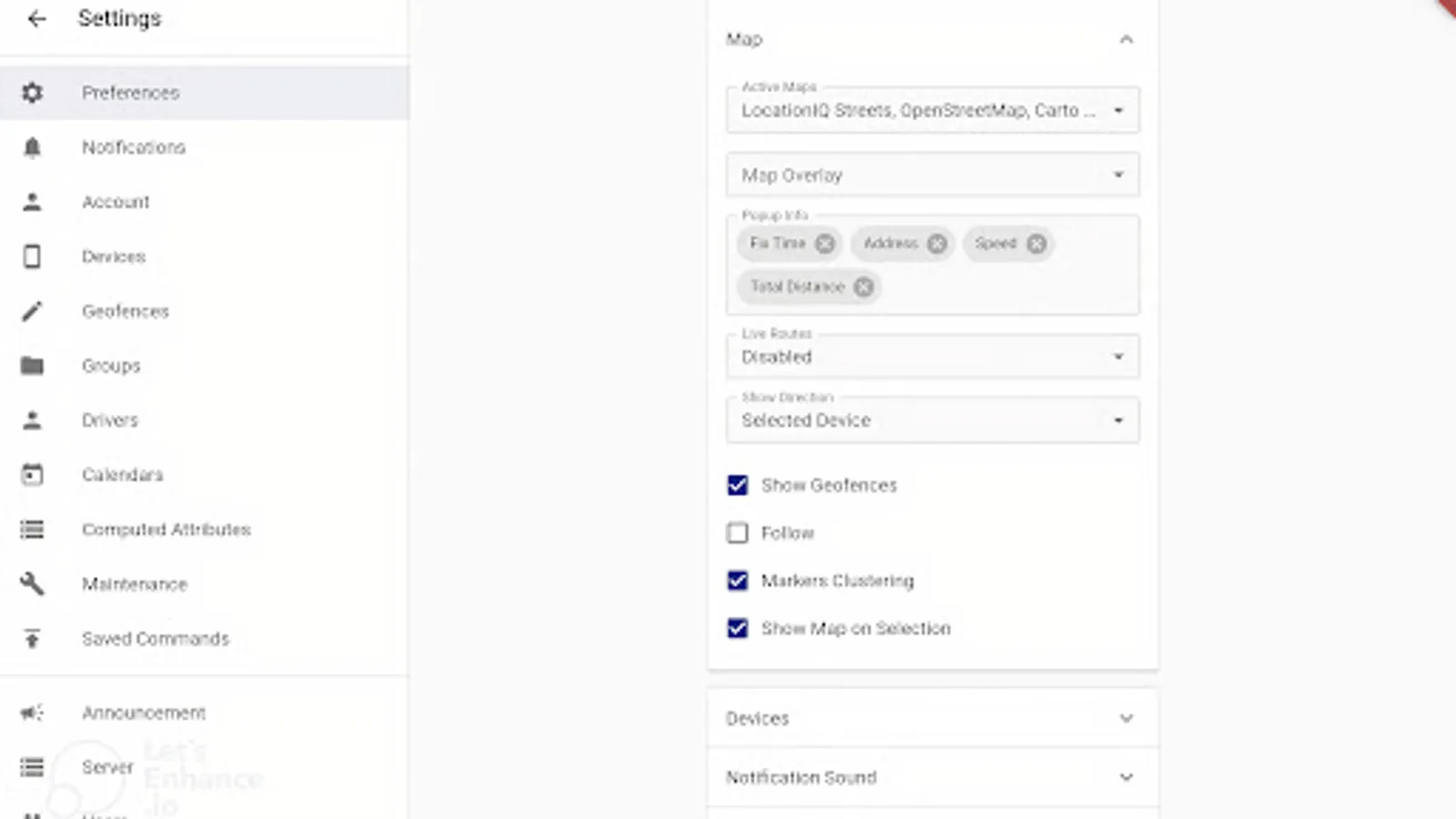
Task: Uncheck Show Geofences
Action: (737, 485)
